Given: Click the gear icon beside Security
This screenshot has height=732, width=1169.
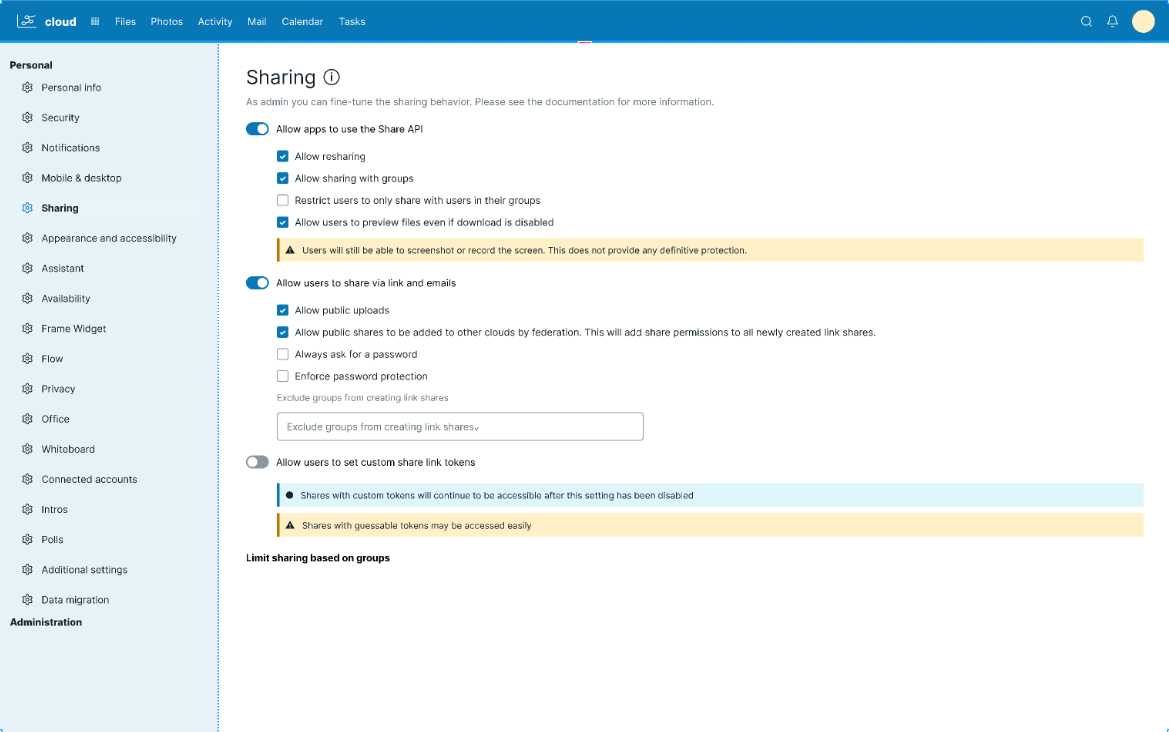Looking at the screenshot, I should click(x=28, y=118).
